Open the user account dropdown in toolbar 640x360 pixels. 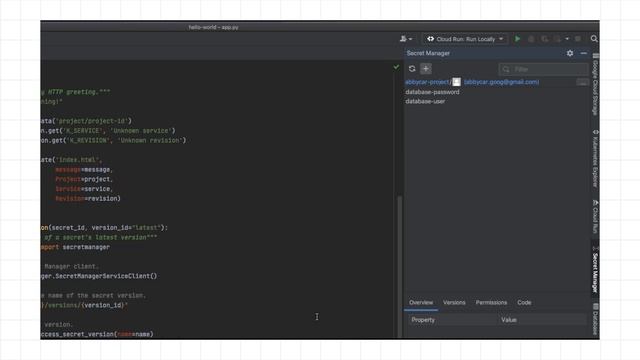coord(406,39)
